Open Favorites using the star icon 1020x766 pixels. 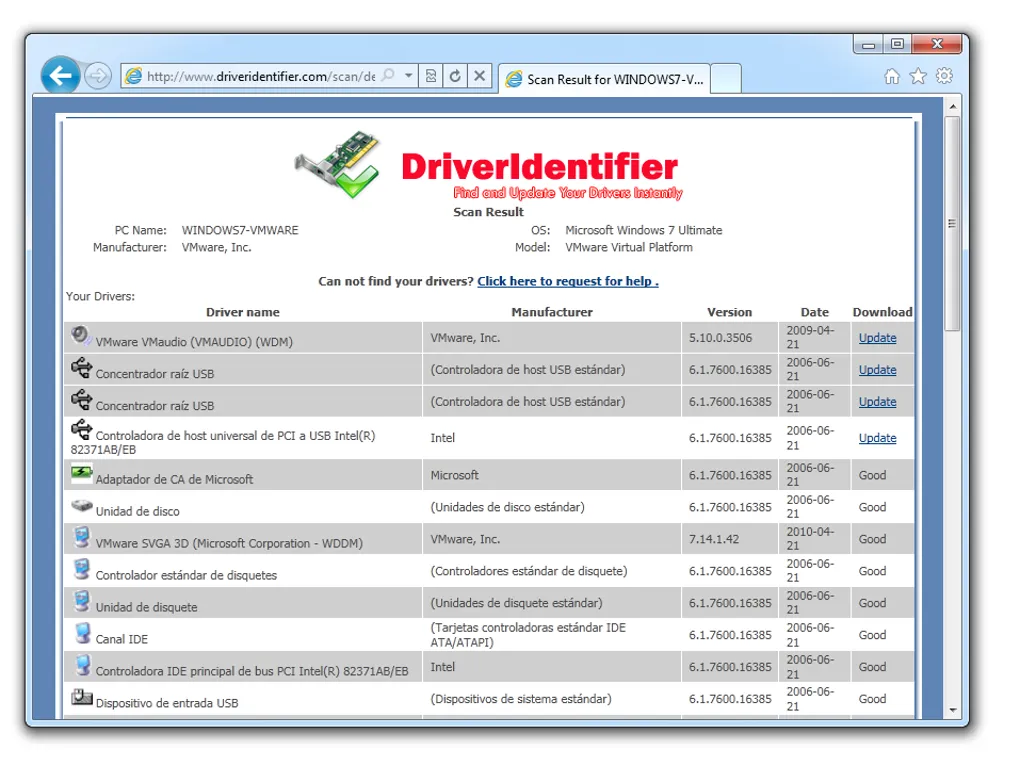coord(918,77)
